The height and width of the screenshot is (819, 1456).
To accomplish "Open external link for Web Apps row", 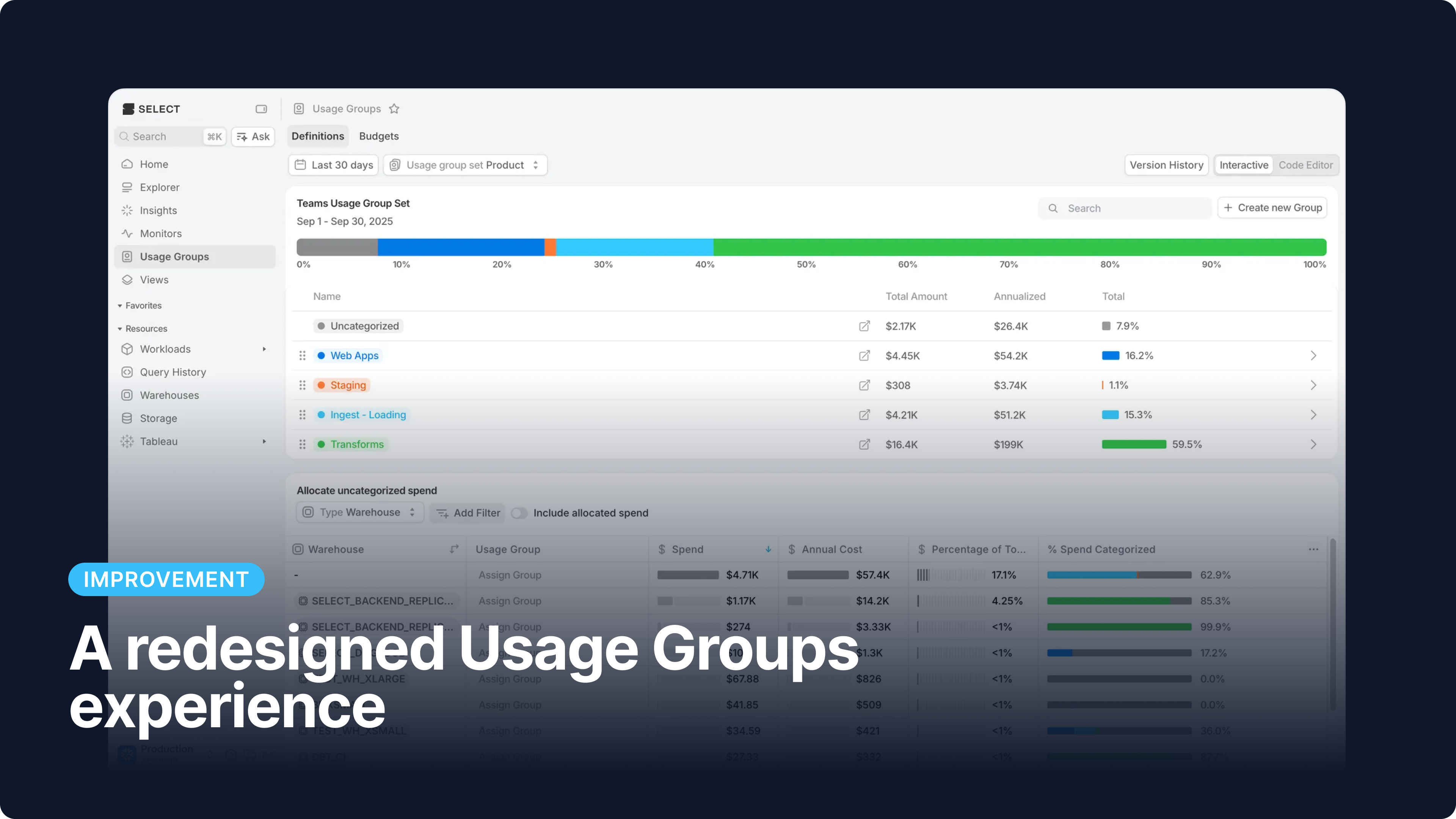I will pos(864,356).
